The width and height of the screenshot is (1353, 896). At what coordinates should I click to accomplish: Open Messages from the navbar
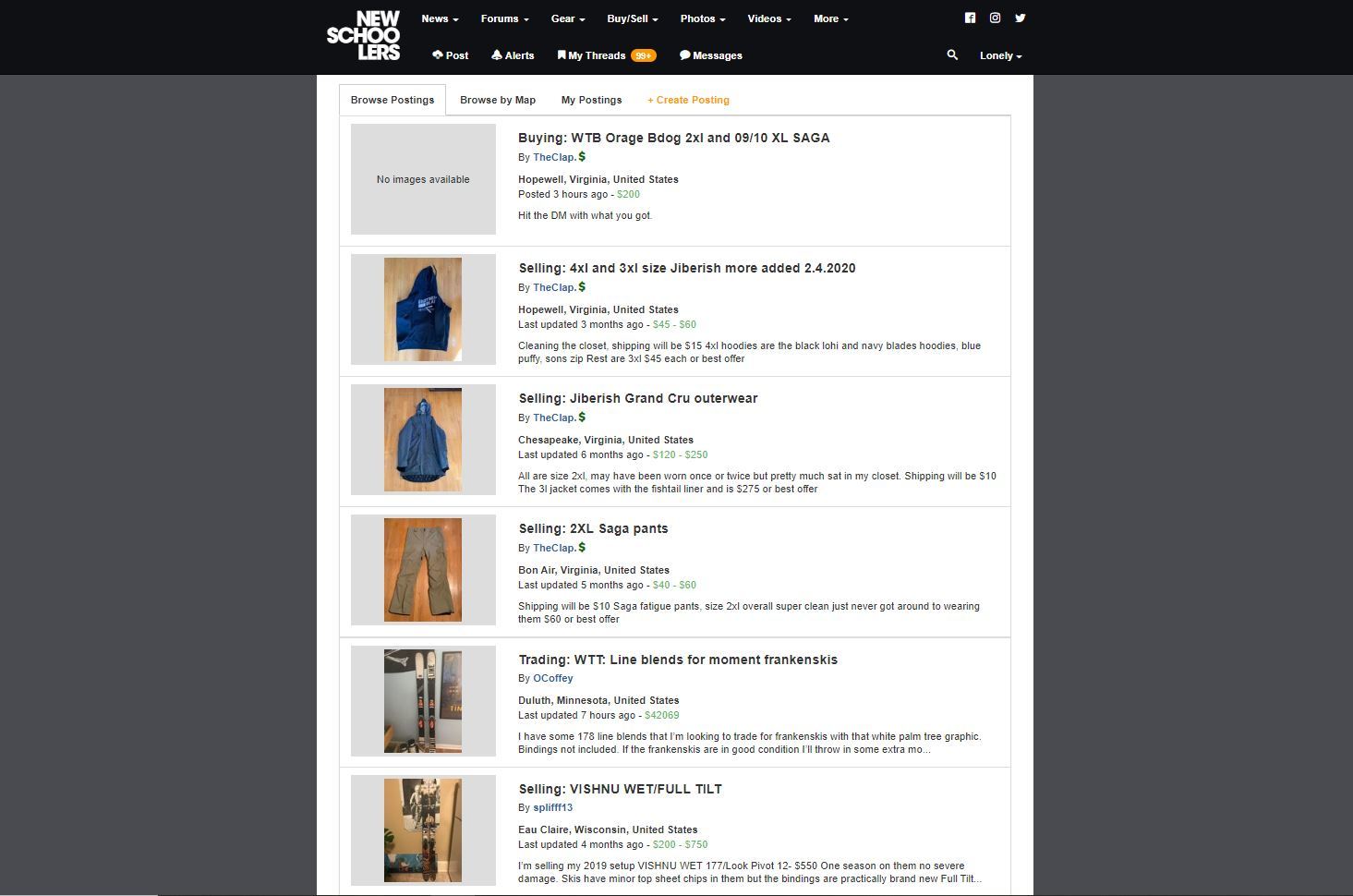[x=711, y=55]
